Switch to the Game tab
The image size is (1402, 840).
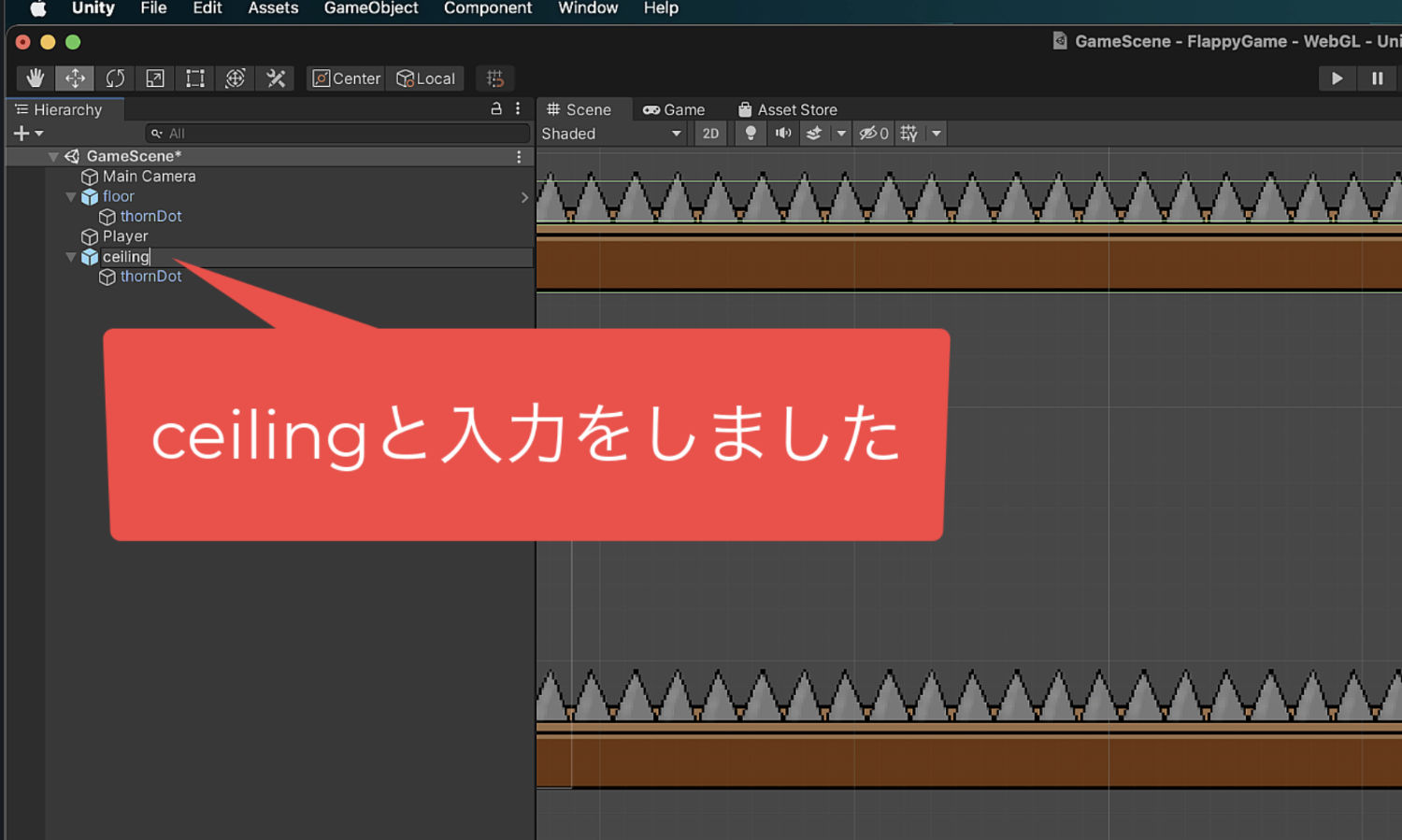tap(674, 109)
